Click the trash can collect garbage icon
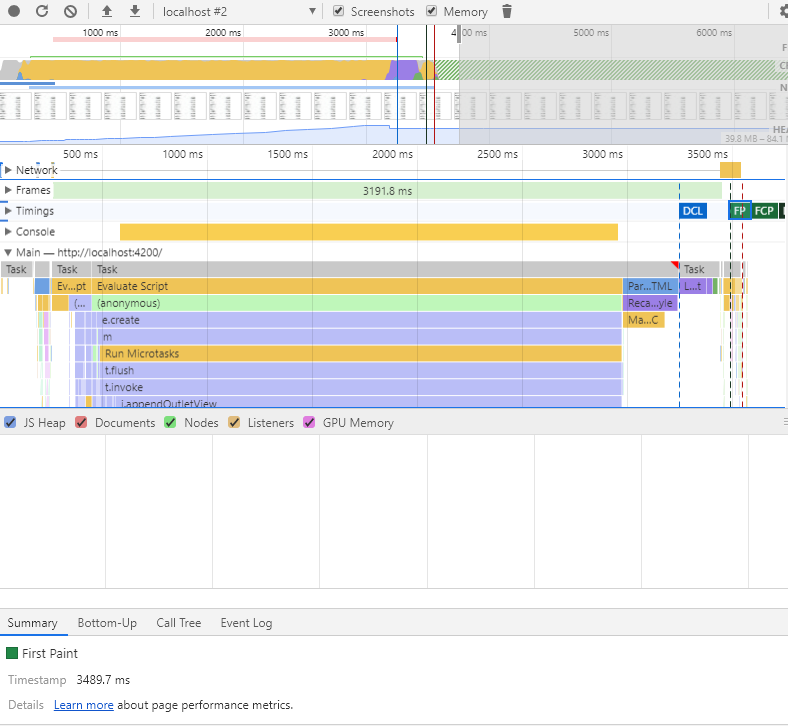Screen dimensions: 788x726 point(507,11)
